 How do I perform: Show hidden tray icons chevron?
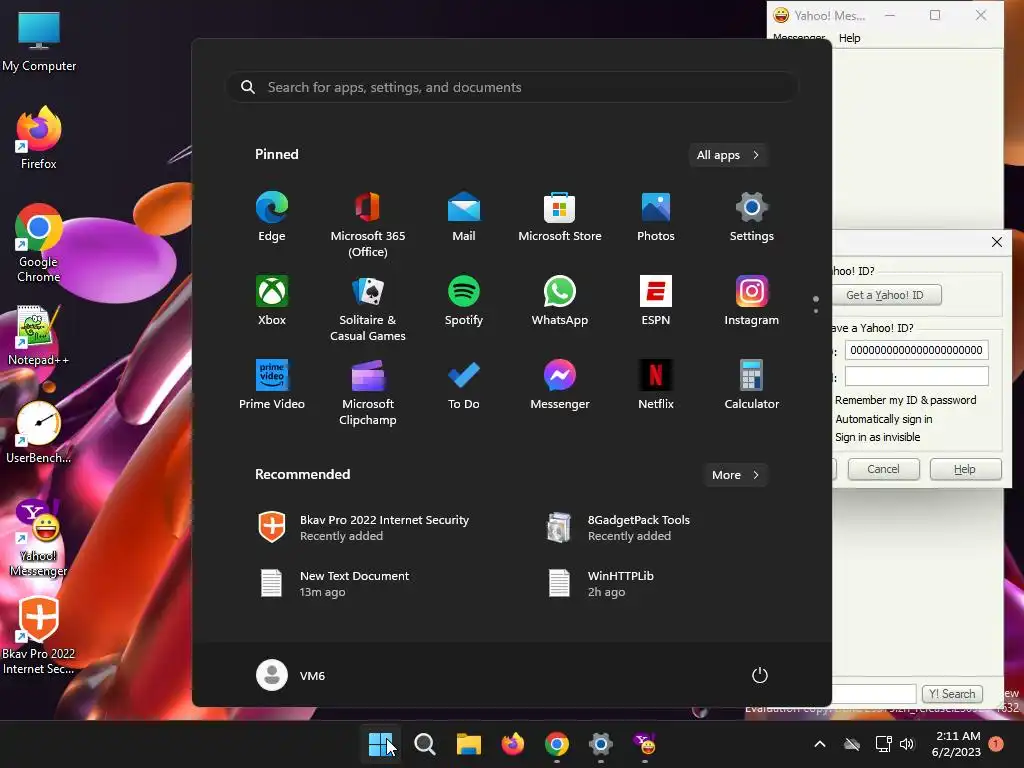point(820,744)
